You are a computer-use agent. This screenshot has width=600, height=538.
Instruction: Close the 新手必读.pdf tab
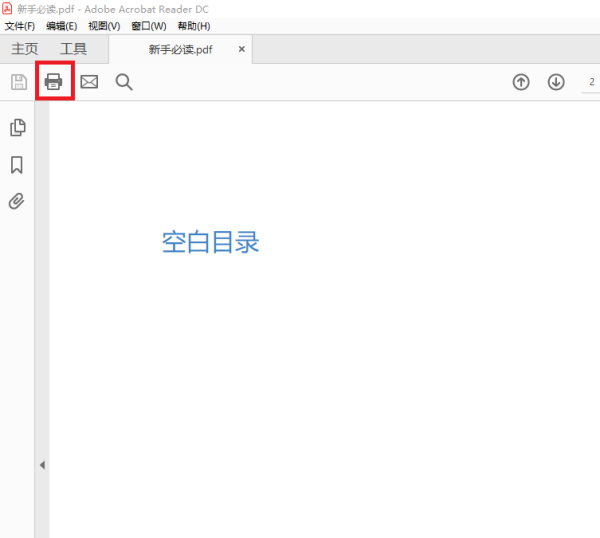(241, 49)
